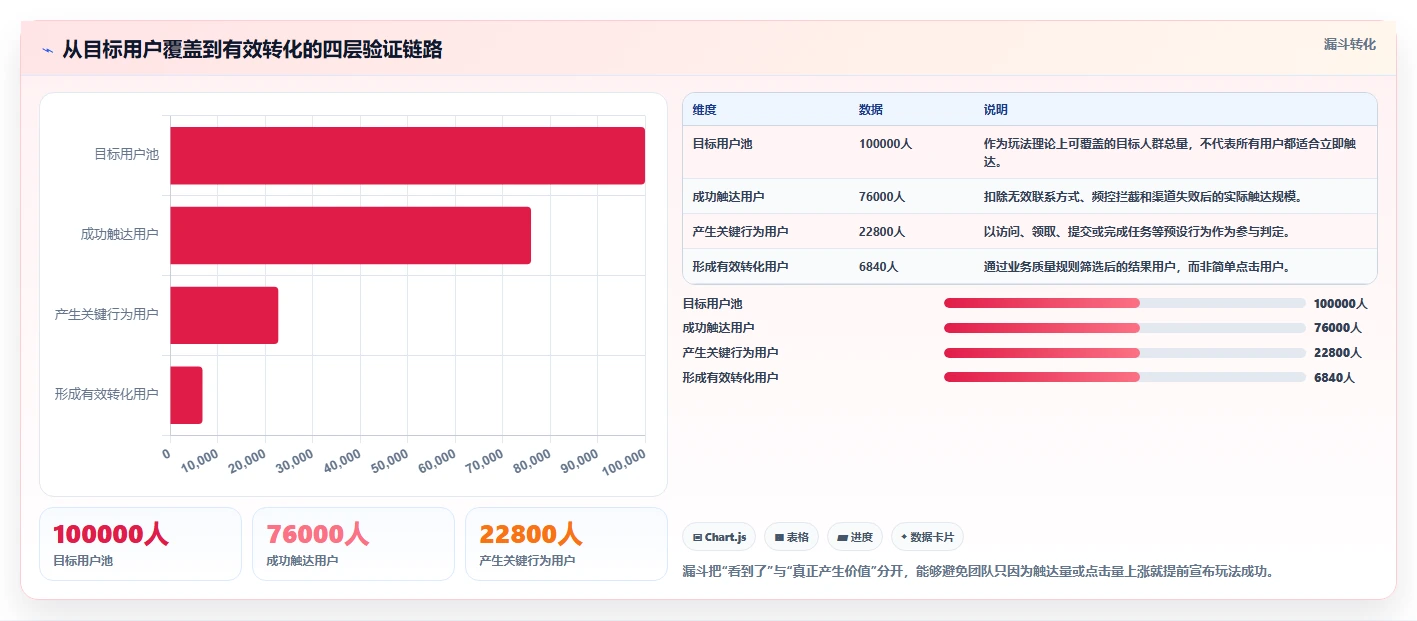The width and height of the screenshot is (1417, 621).
Task: Select the 数据卡片 tag chip
Action: coord(927,537)
